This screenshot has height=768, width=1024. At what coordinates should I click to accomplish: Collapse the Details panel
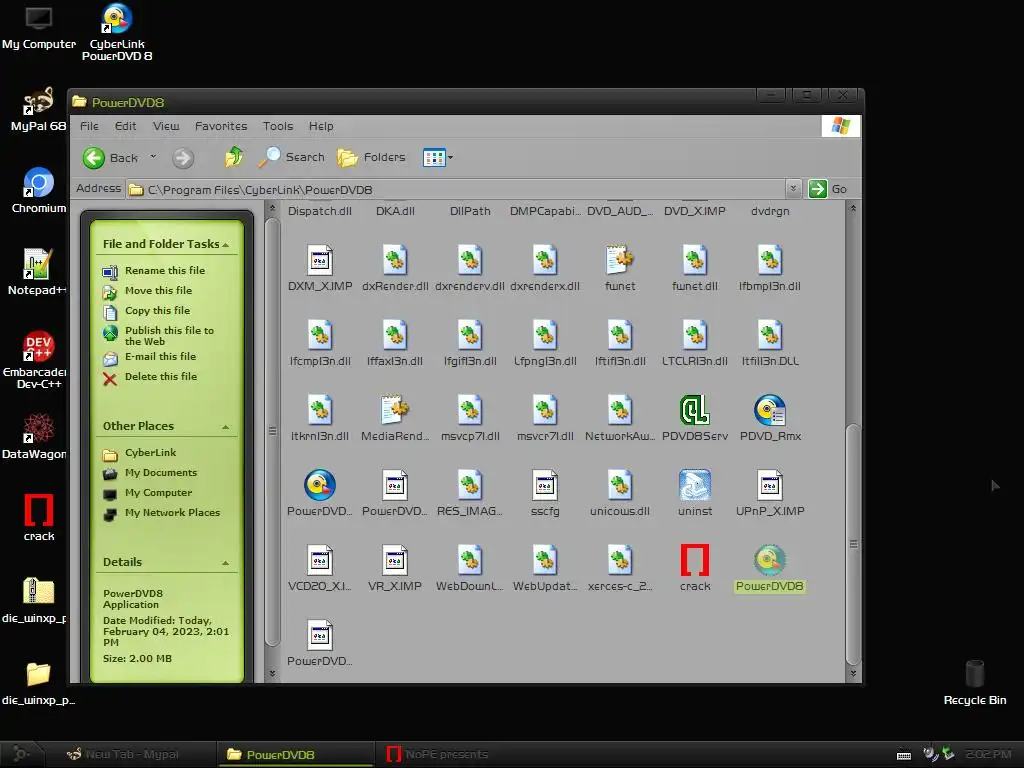225,562
